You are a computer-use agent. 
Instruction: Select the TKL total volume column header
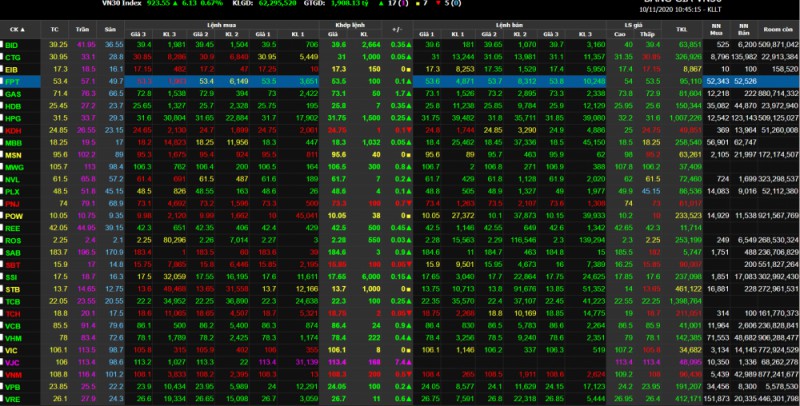coord(681,30)
